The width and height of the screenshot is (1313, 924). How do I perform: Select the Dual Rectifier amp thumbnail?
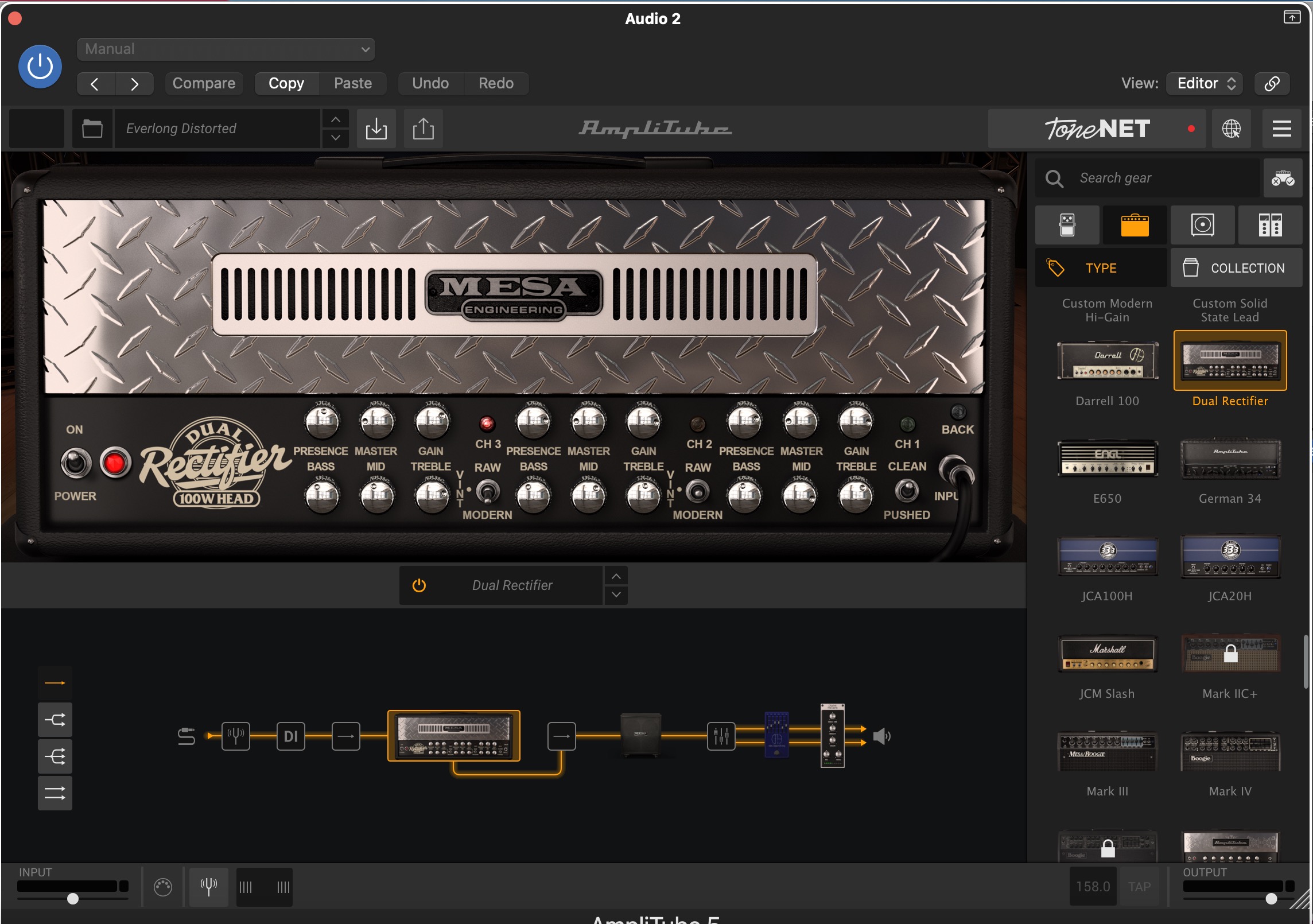pyautogui.click(x=1230, y=362)
